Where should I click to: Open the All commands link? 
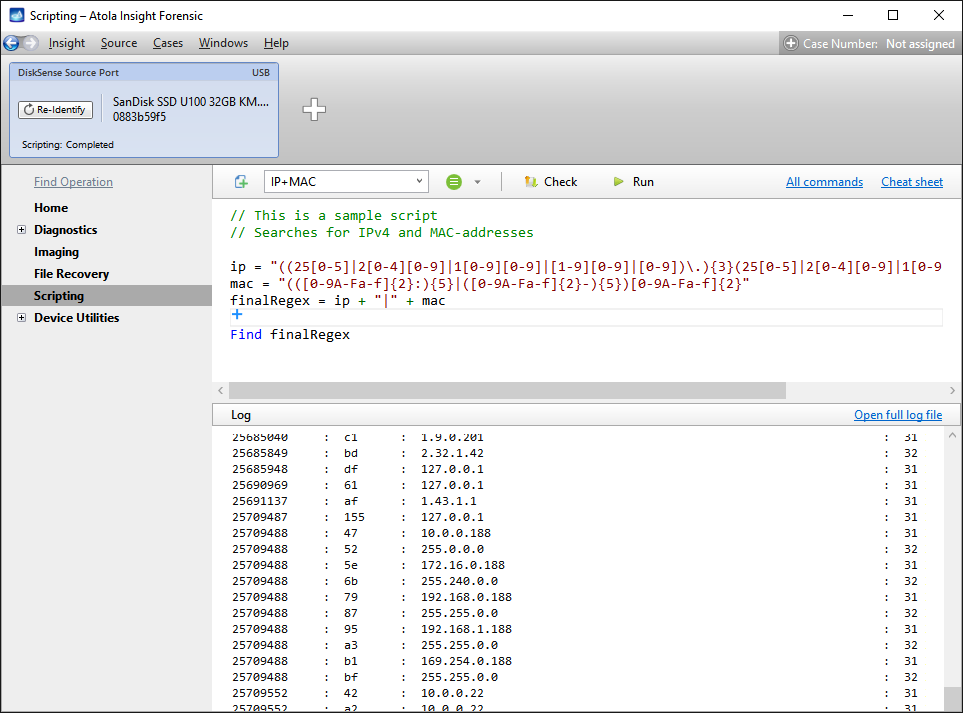pyautogui.click(x=824, y=182)
